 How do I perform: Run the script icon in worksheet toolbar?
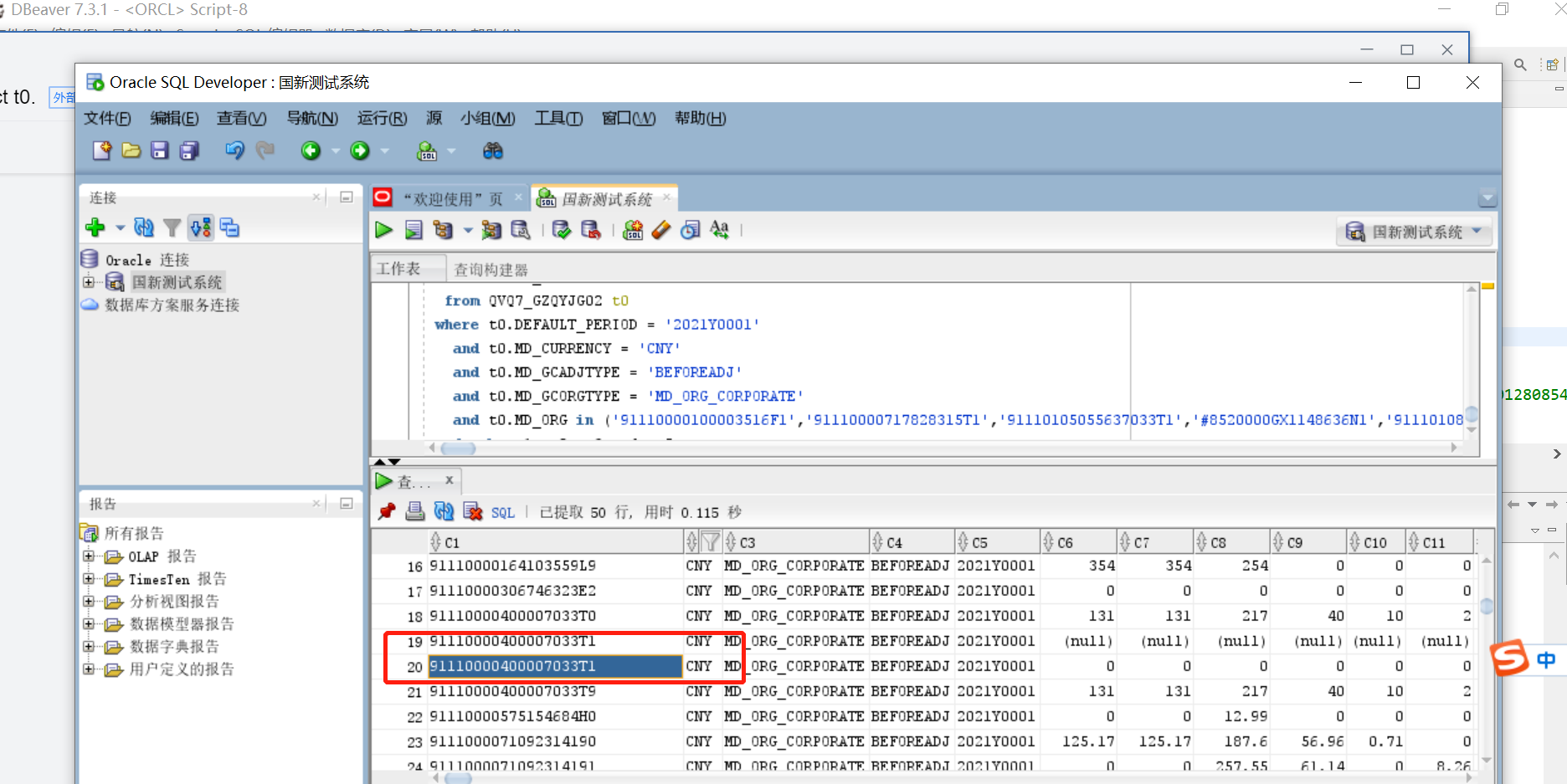[x=414, y=229]
